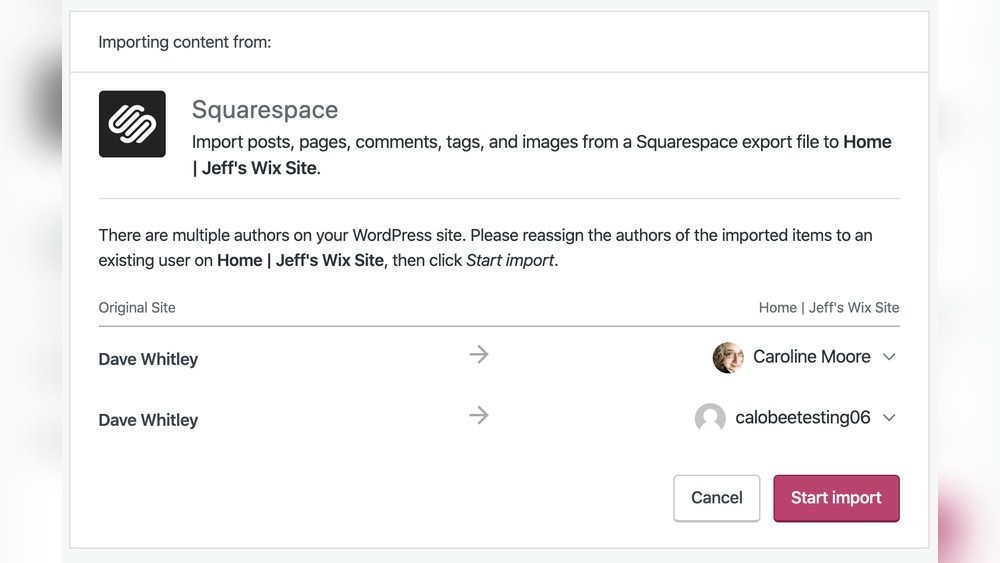Click the Start import button
The width and height of the screenshot is (1000, 563).
836,498
